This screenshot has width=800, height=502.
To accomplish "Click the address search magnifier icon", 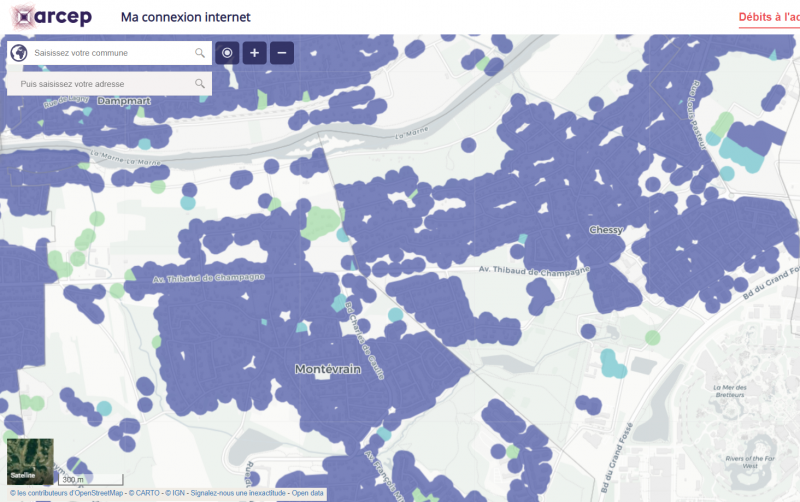I will [x=199, y=84].
